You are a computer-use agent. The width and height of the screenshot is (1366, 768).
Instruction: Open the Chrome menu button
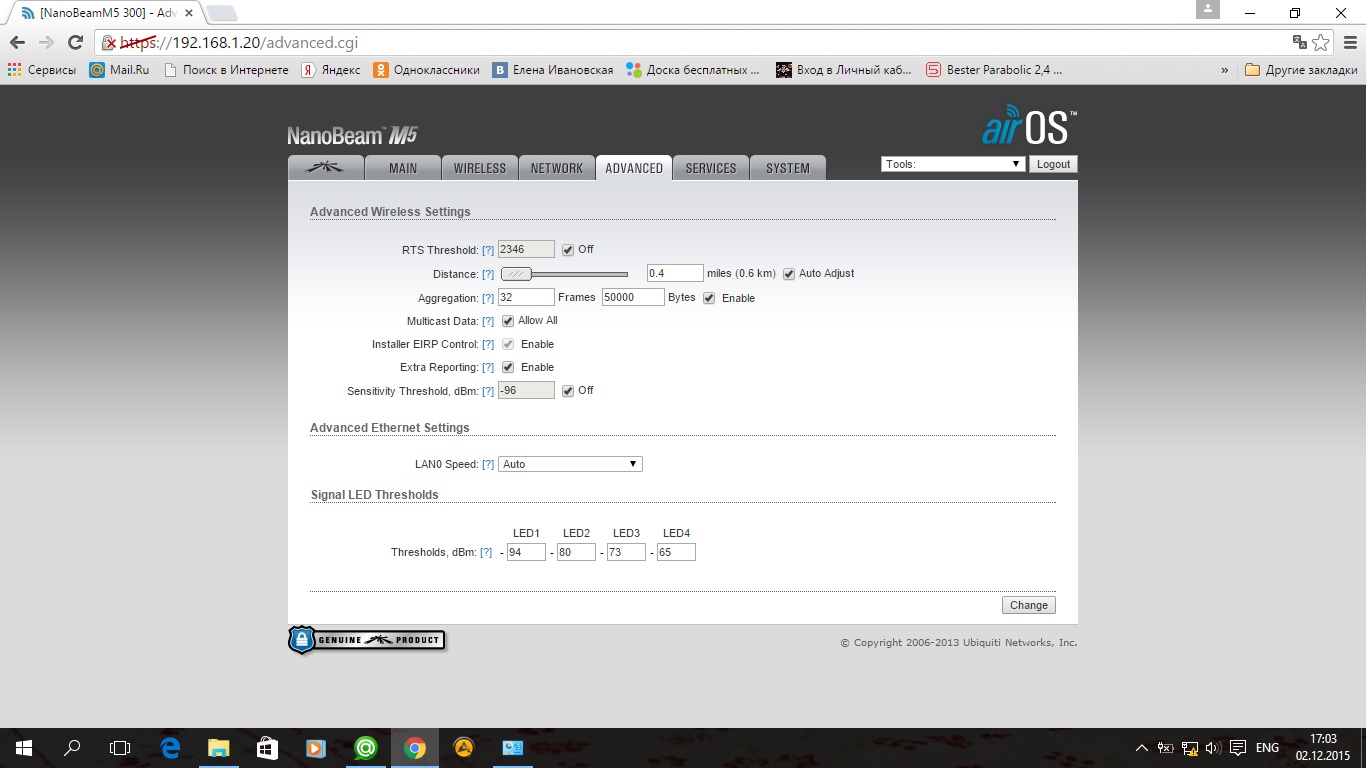pos(1348,42)
